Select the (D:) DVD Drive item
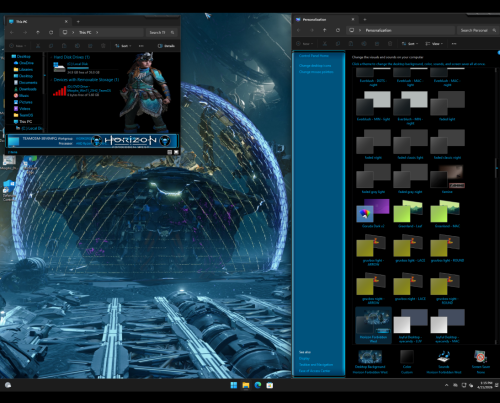The width and height of the screenshot is (500, 403). pyautogui.click(x=82, y=91)
